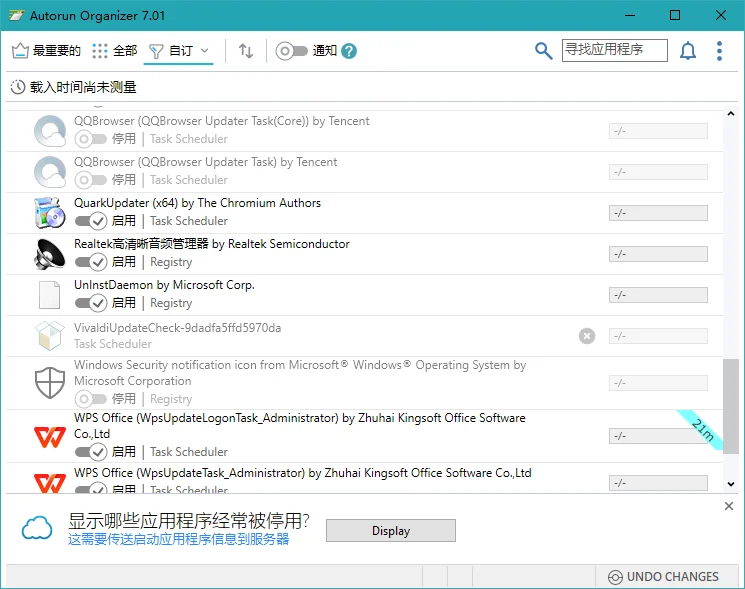The height and width of the screenshot is (589, 745).
Task: Toggle the QQBrowser Updater Task(Core) switch
Action: point(90,139)
